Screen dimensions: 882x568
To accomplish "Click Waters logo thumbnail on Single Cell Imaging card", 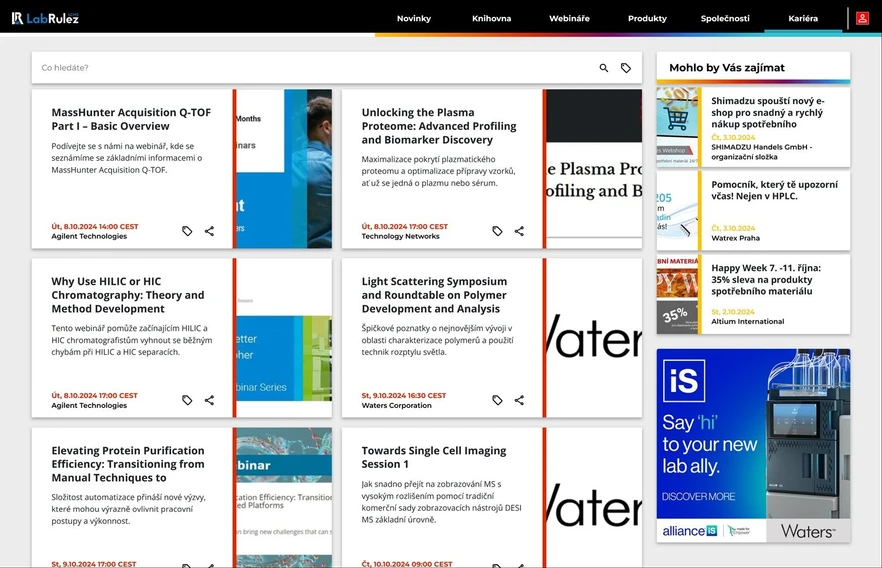I will [x=594, y=497].
